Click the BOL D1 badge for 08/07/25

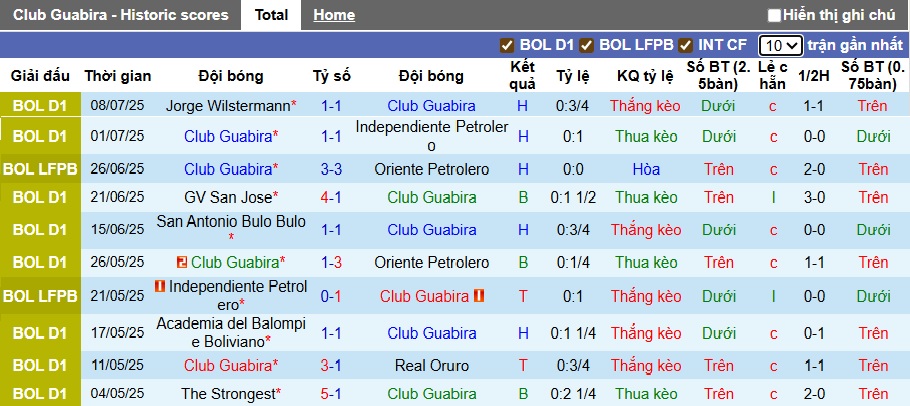pos(40,106)
